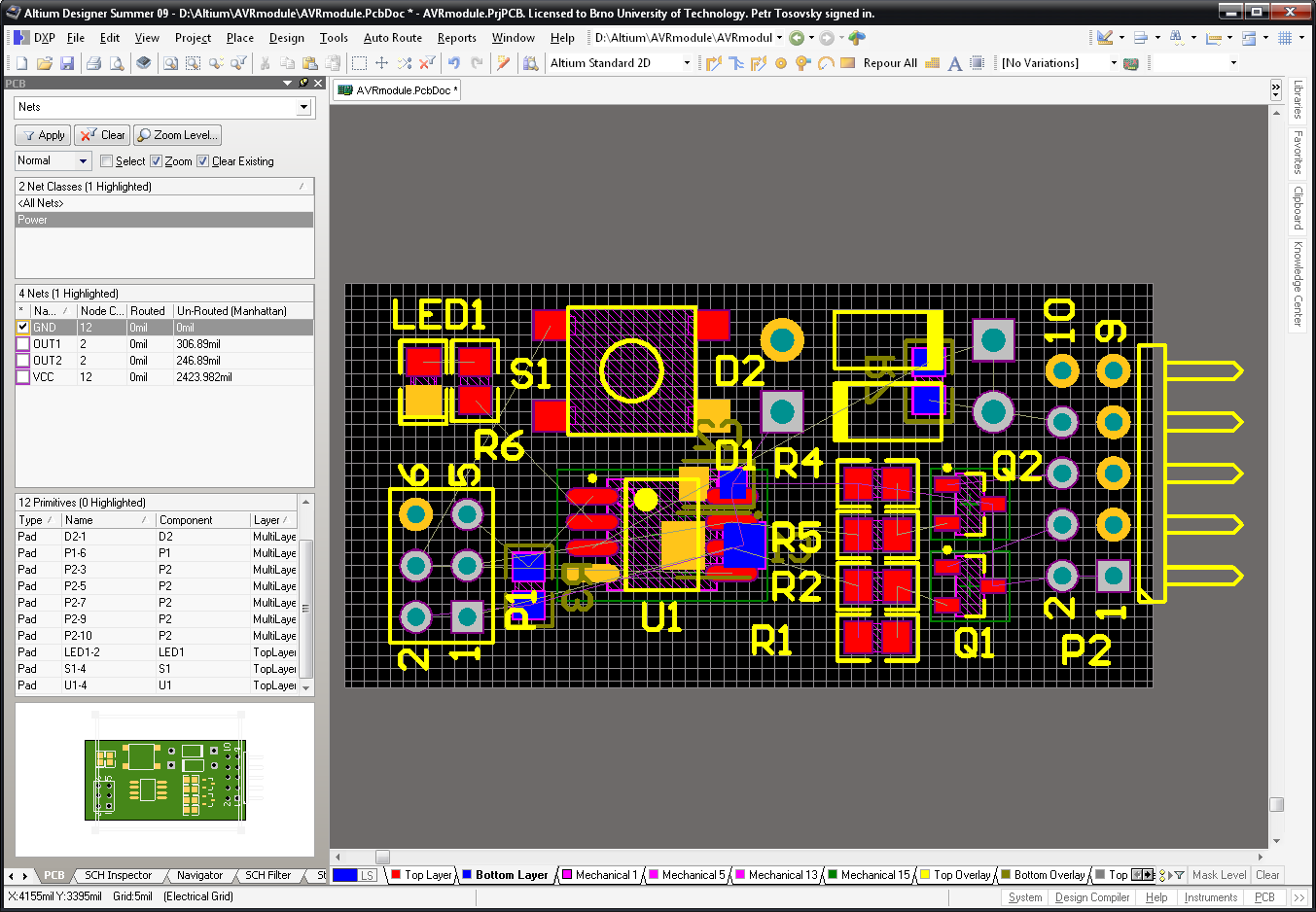Image resolution: width=1316 pixels, height=912 pixels.
Task: Create a new document from toolbar
Action: point(21,63)
